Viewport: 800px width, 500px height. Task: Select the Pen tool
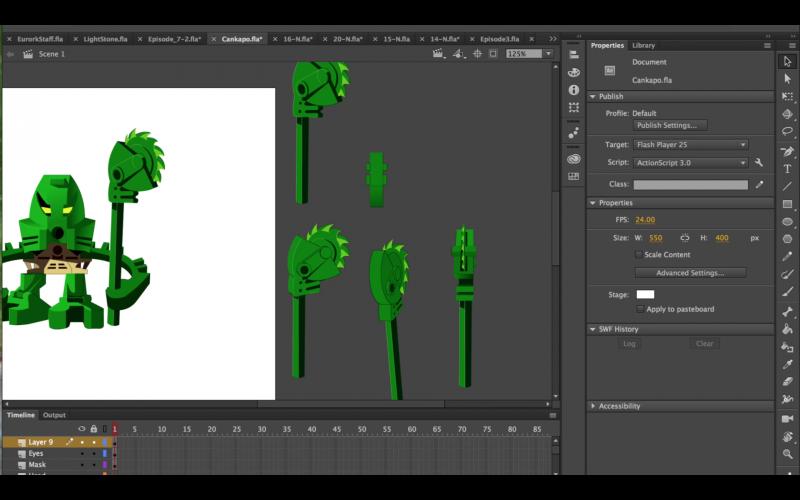click(787, 151)
